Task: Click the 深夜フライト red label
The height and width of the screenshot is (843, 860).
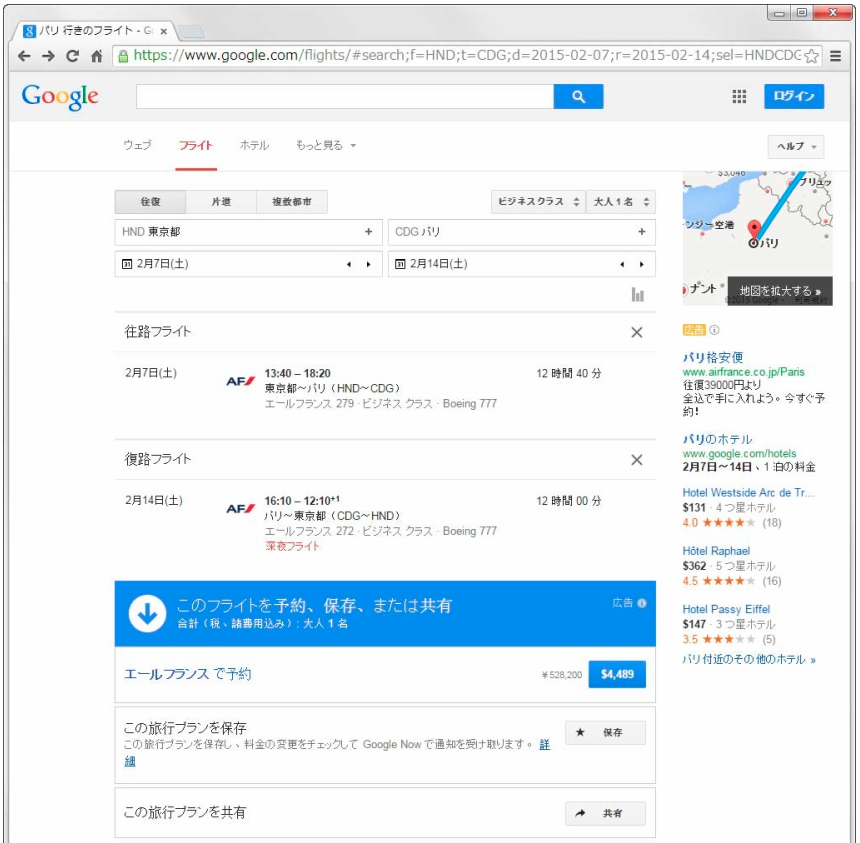Action: tap(292, 546)
